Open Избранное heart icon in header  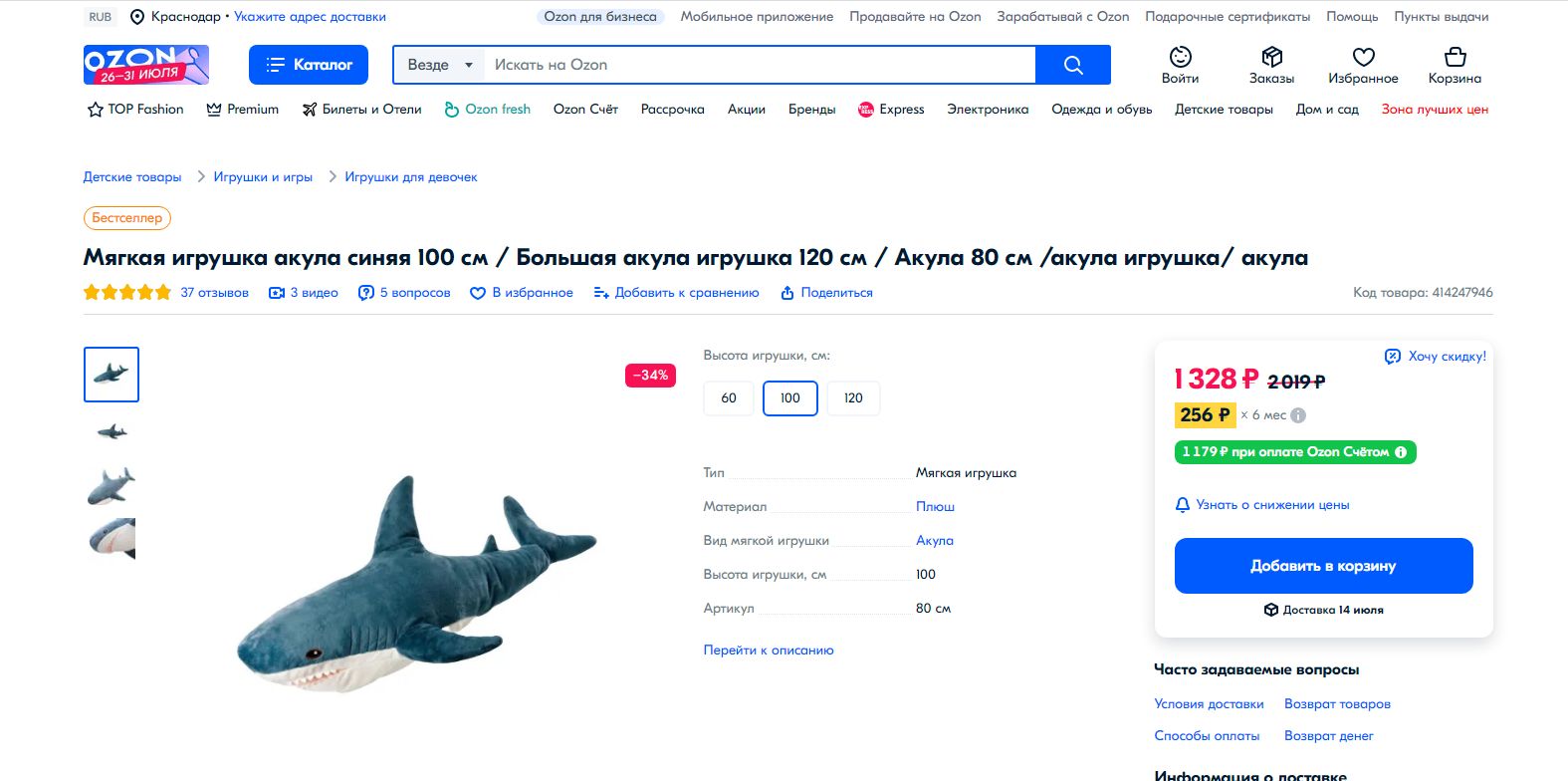1363,57
